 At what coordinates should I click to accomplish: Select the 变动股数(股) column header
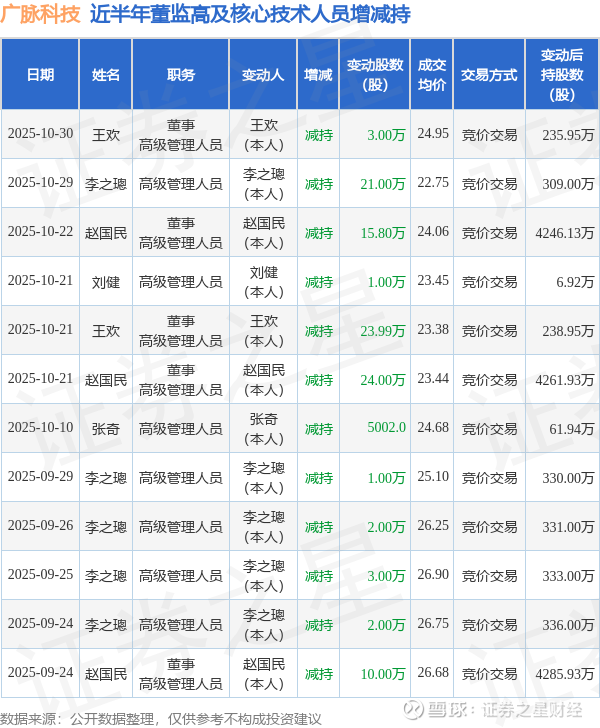(375, 75)
